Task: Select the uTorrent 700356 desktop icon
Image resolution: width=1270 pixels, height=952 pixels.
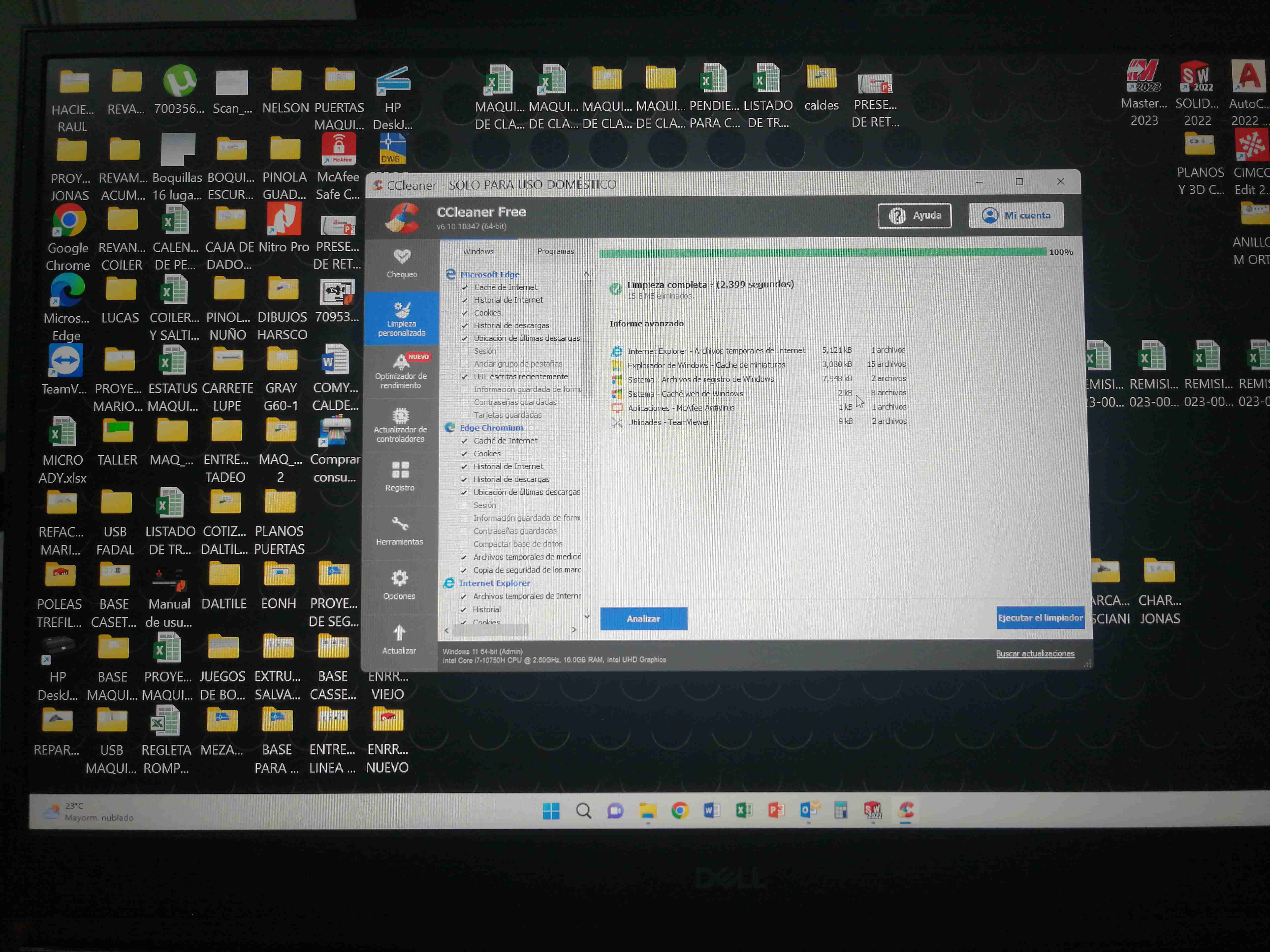Action: [x=179, y=89]
